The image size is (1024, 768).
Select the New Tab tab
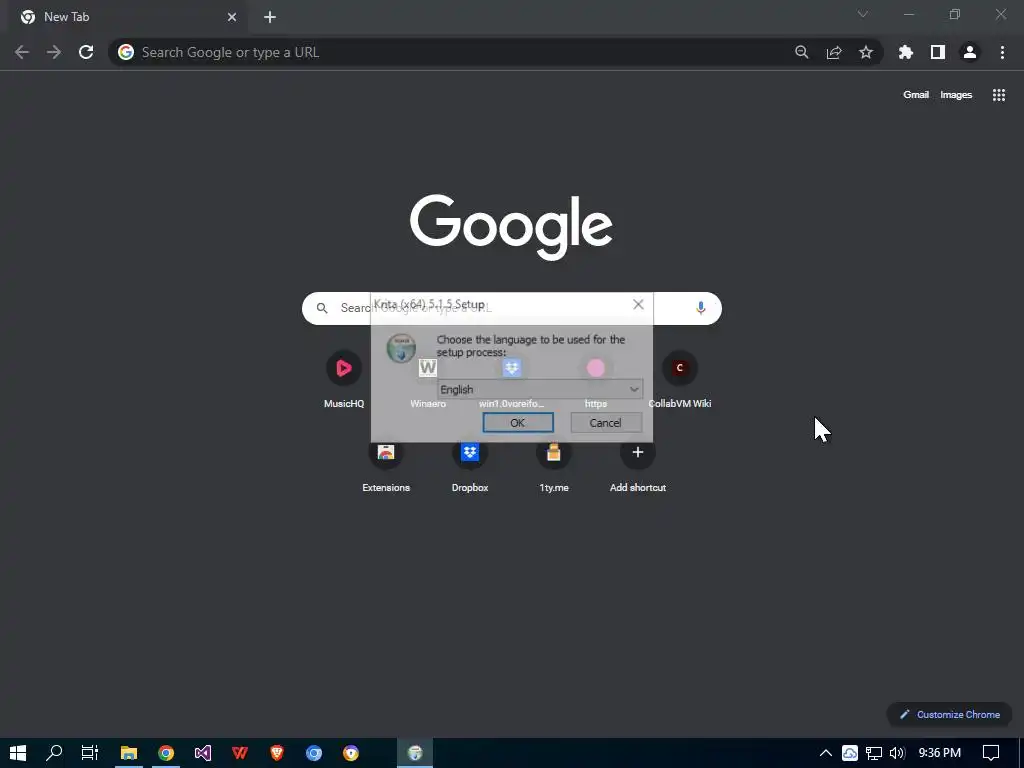click(x=128, y=17)
